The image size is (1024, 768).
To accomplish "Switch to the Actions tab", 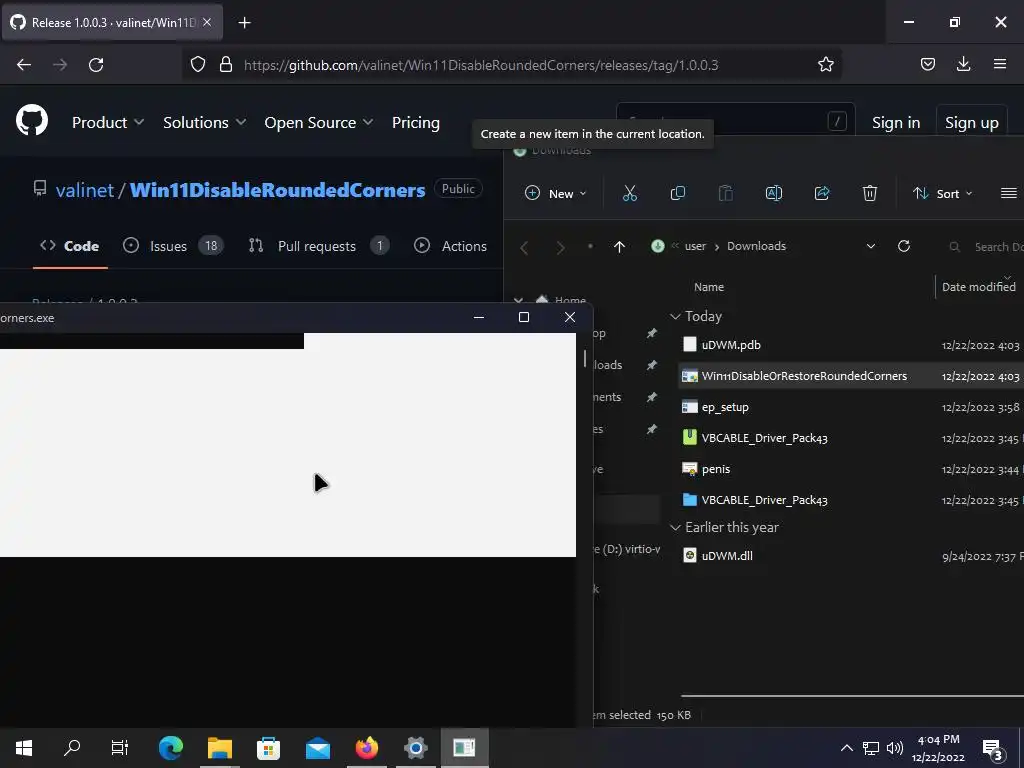I will pyautogui.click(x=451, y=246).
